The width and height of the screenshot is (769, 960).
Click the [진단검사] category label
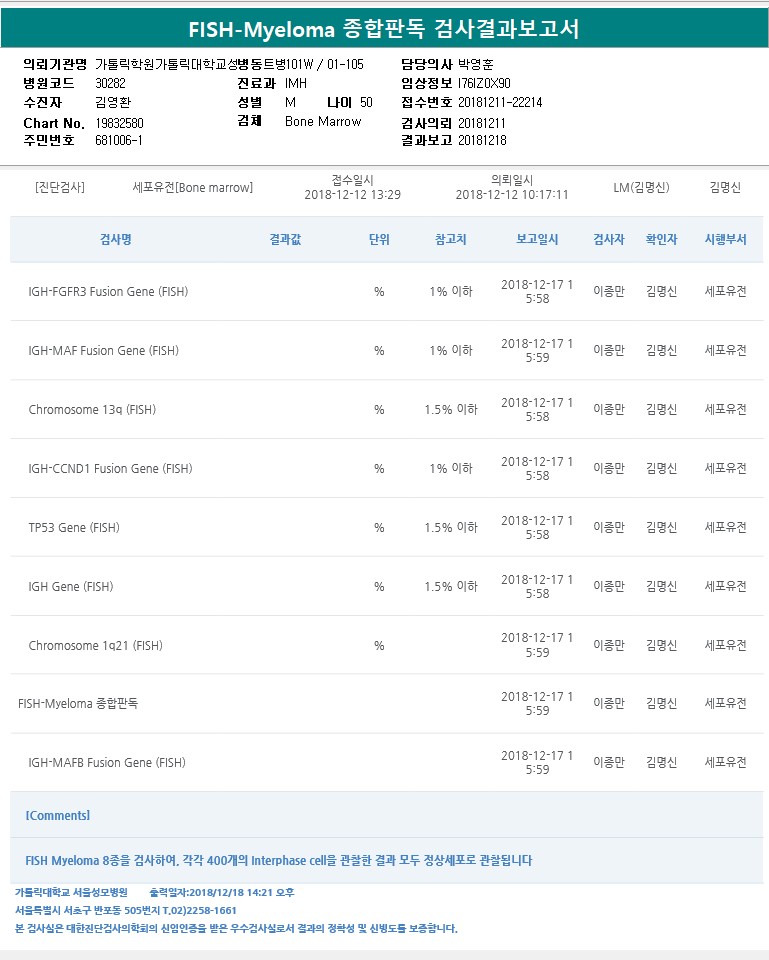tap(60, 187)
